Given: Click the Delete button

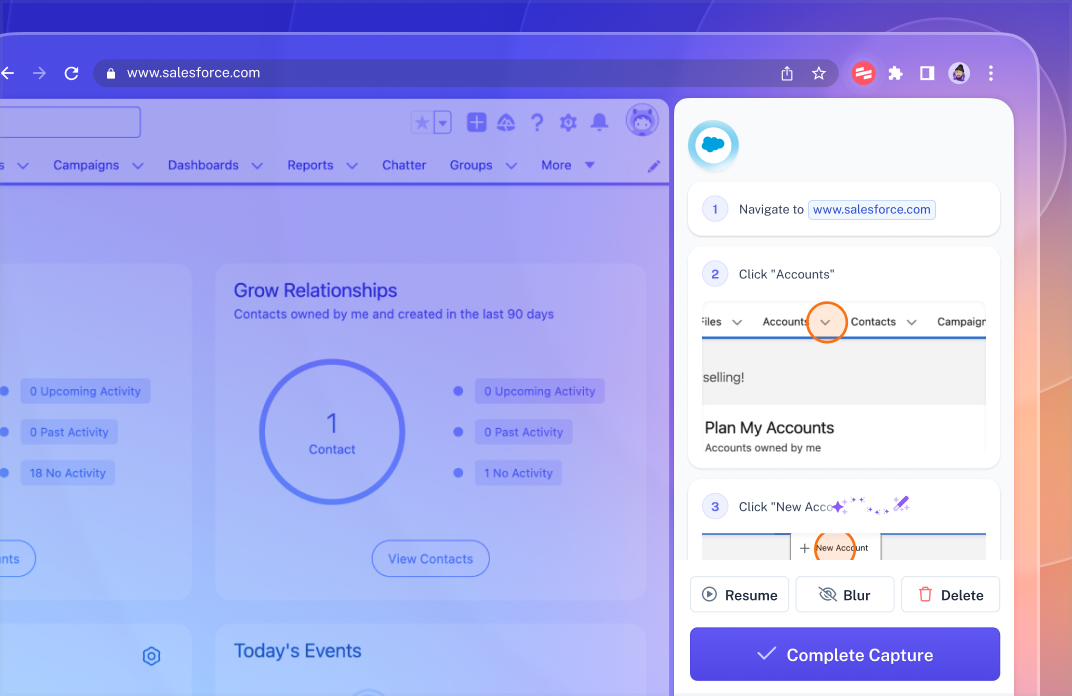Looking at the screenshot, I should (x=950, y=595).
